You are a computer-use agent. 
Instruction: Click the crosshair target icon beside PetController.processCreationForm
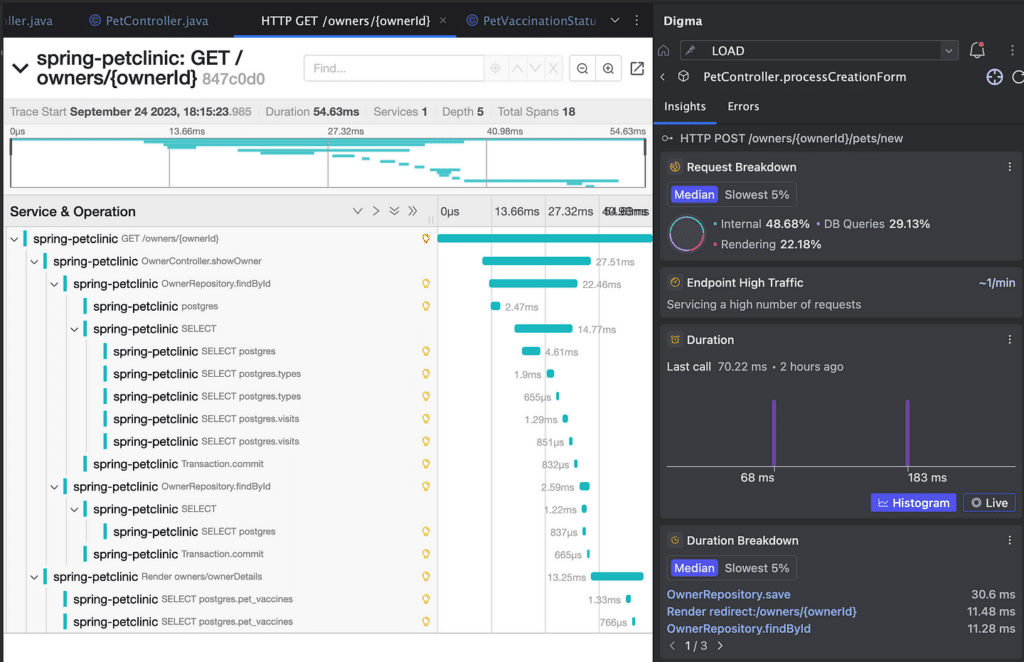(994, 77)
